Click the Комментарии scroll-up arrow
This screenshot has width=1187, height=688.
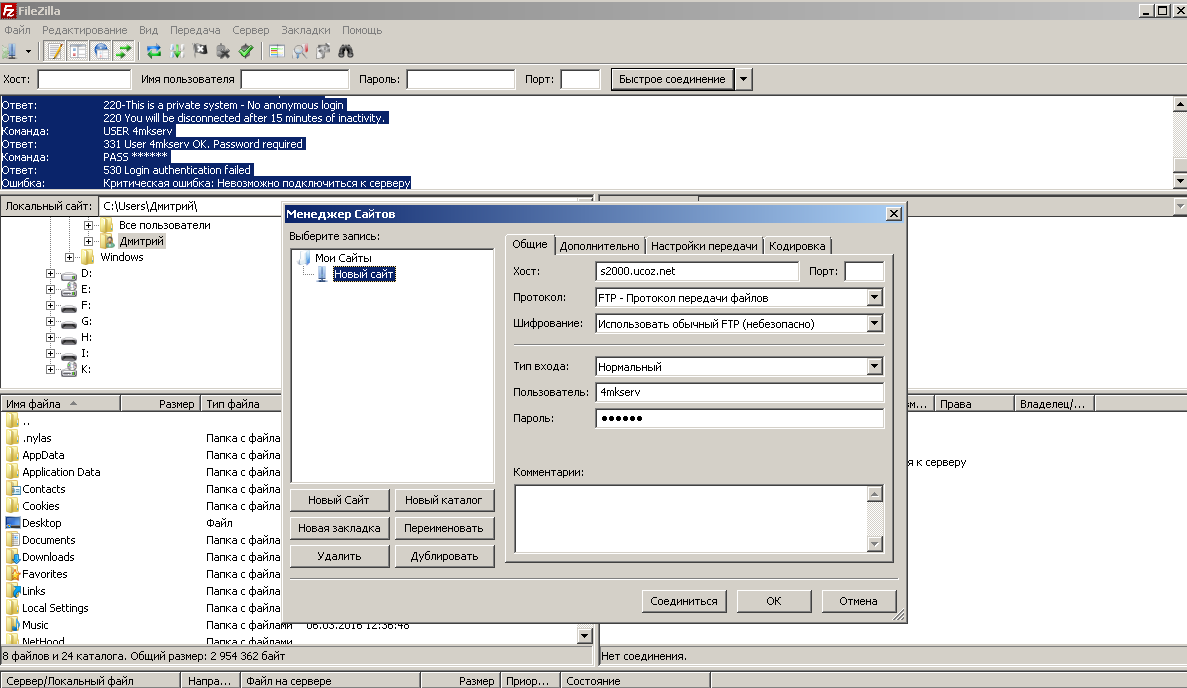874,493
